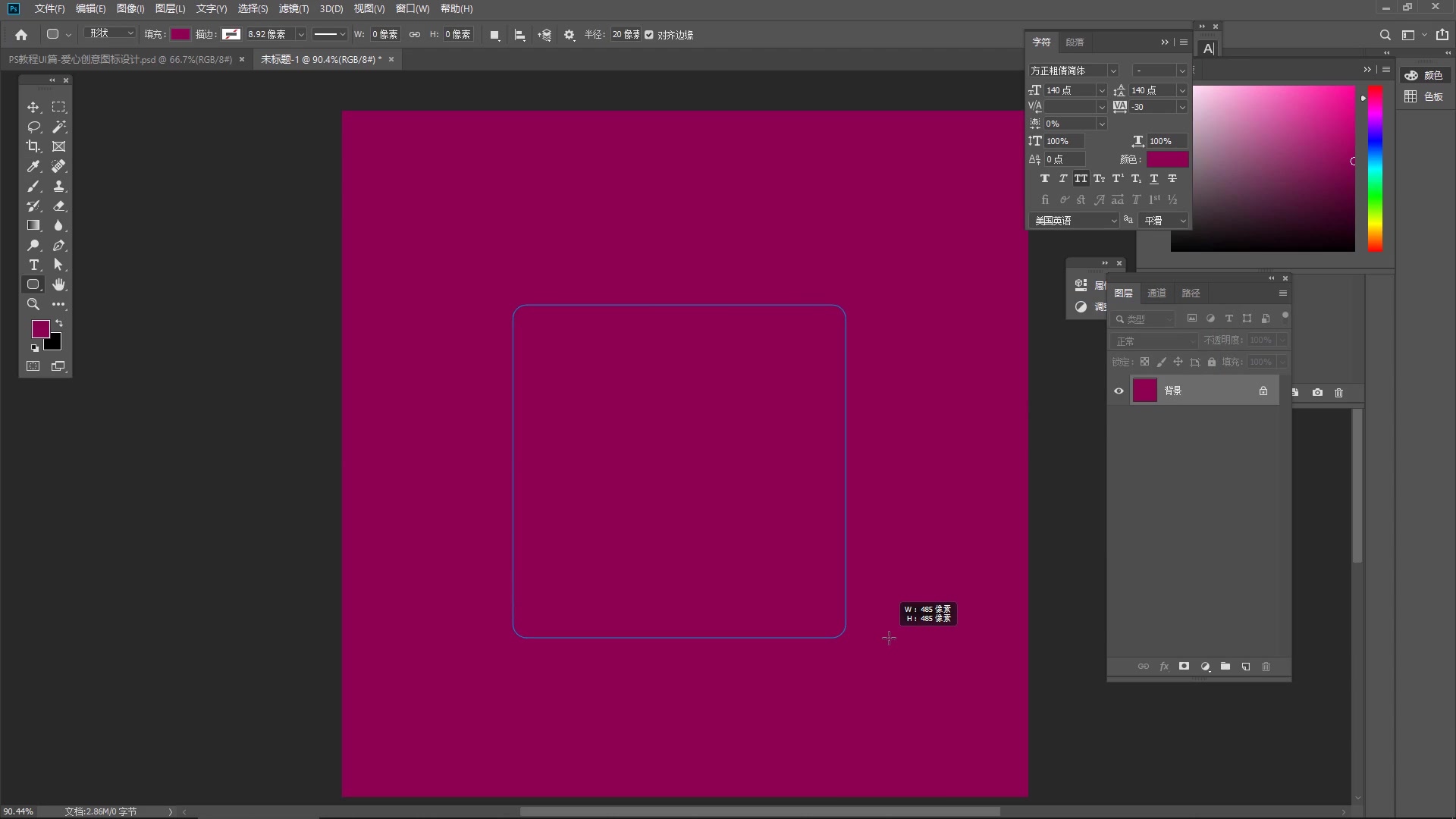The image size is (1456, 819).
Task: Open path arrangement options
Action: coord(544,35)
